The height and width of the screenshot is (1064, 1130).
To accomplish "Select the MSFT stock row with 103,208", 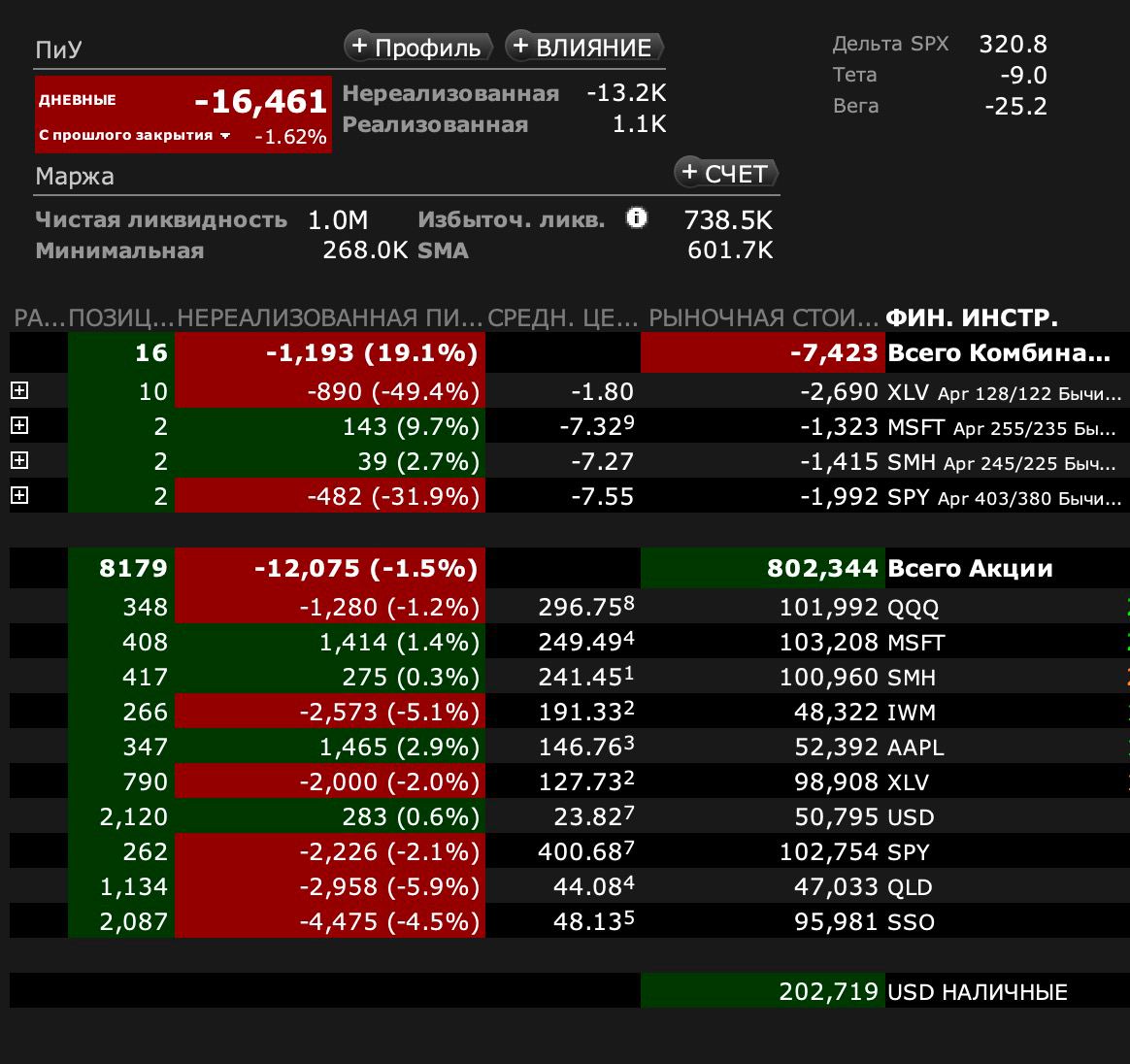I will tap(569, 642).
